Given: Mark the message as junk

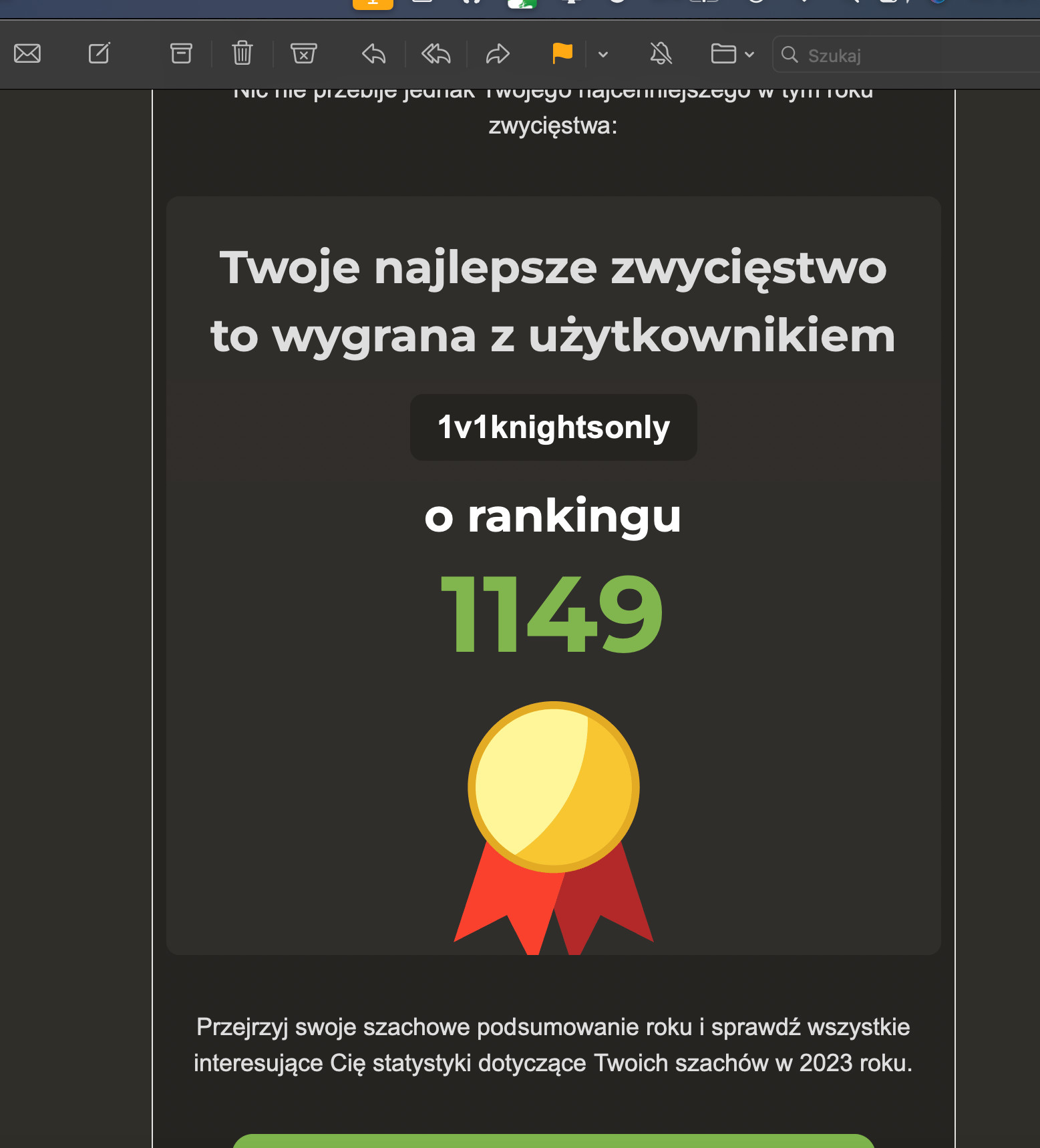Looking at the screenshot, I should pyautogui.click(x=303, y=53).
